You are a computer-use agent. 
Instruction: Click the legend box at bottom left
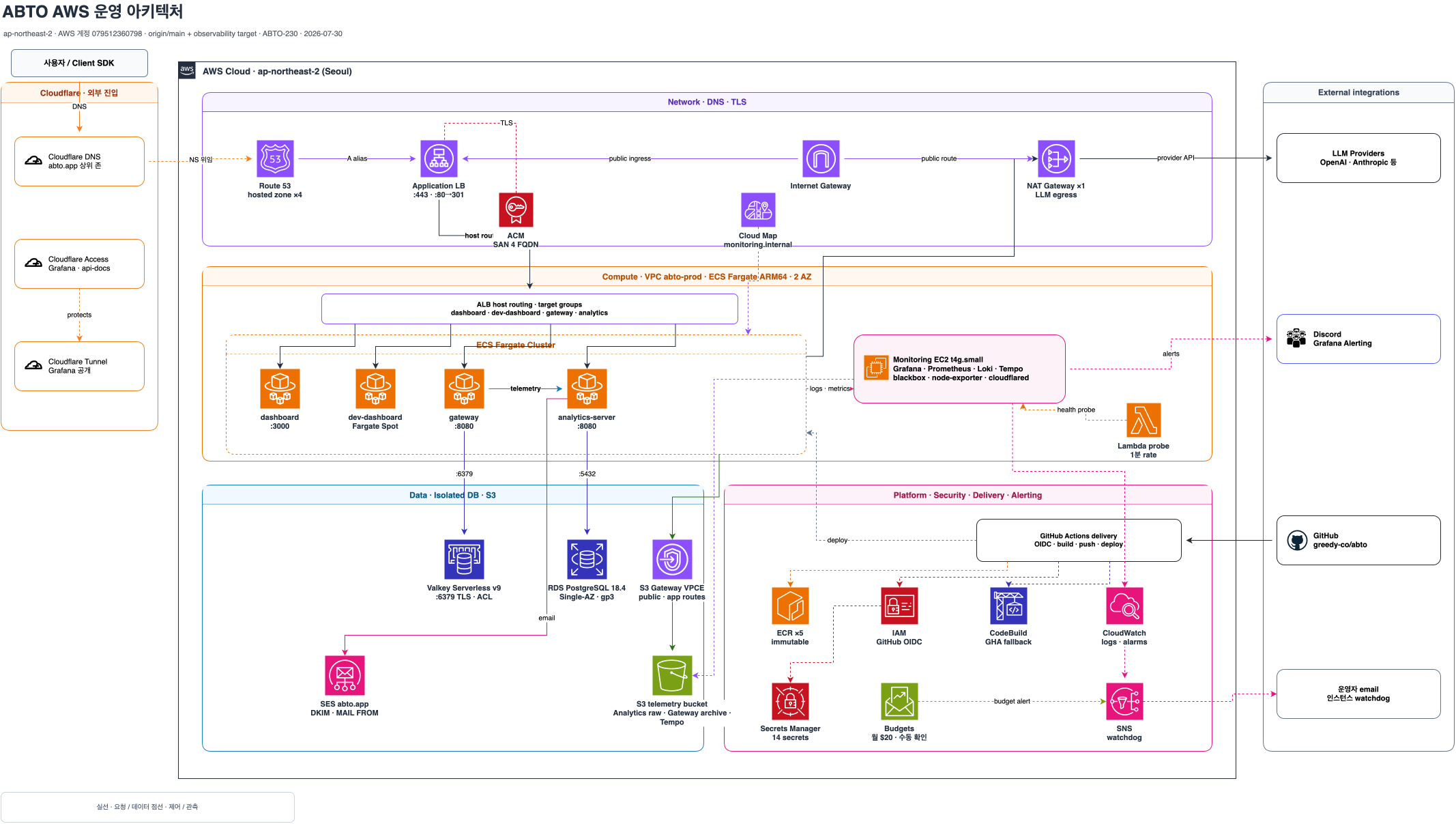point(147,807)
